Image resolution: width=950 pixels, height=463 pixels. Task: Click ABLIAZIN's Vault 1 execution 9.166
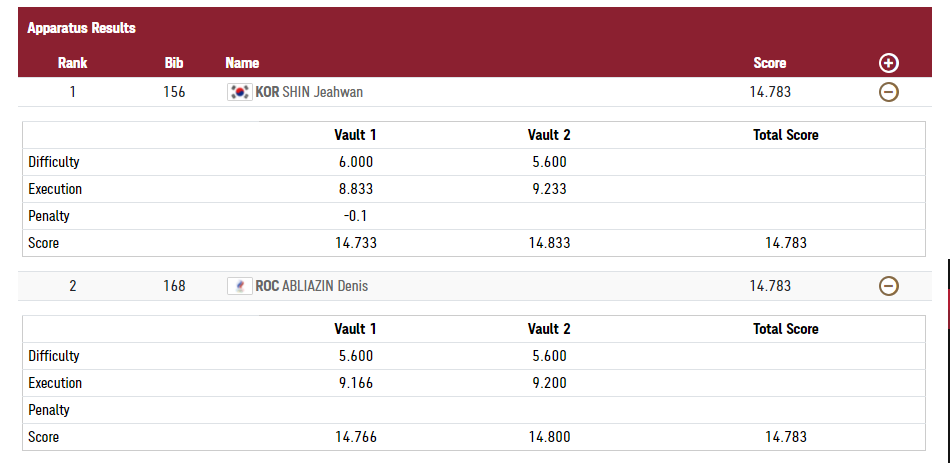pos(355,383)
